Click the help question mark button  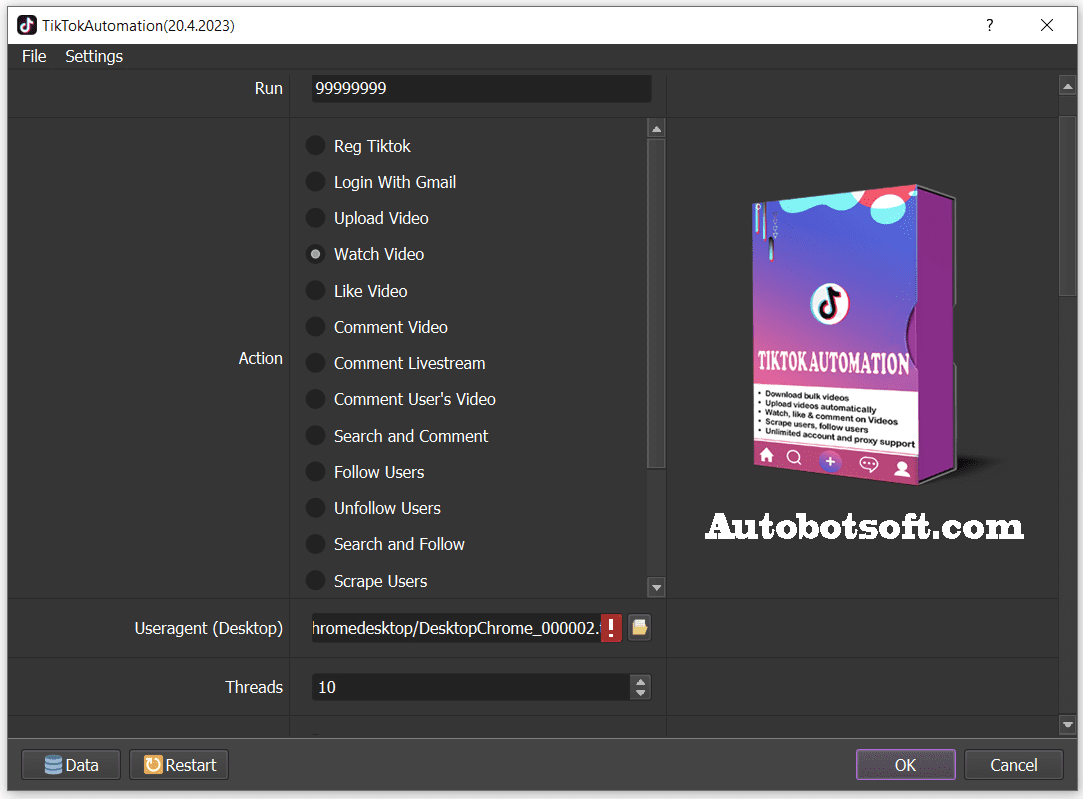[990, 26]
